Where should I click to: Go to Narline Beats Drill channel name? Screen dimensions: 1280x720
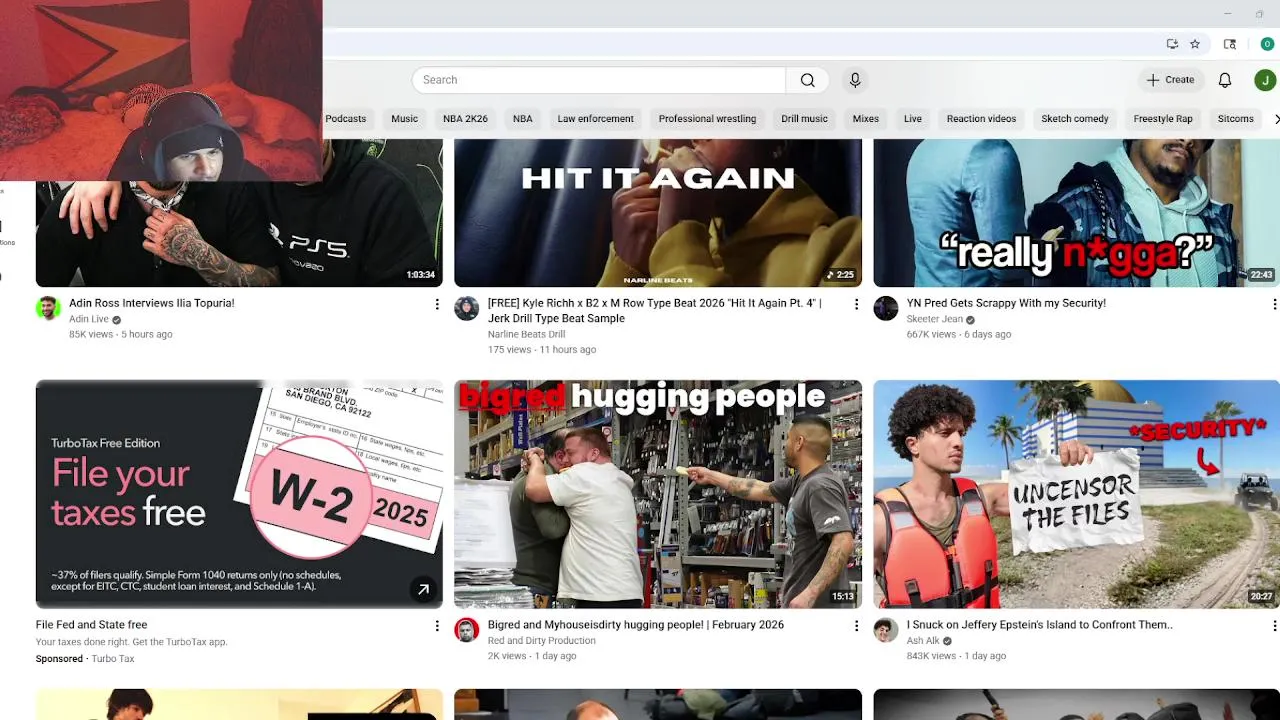pos(526,335)
